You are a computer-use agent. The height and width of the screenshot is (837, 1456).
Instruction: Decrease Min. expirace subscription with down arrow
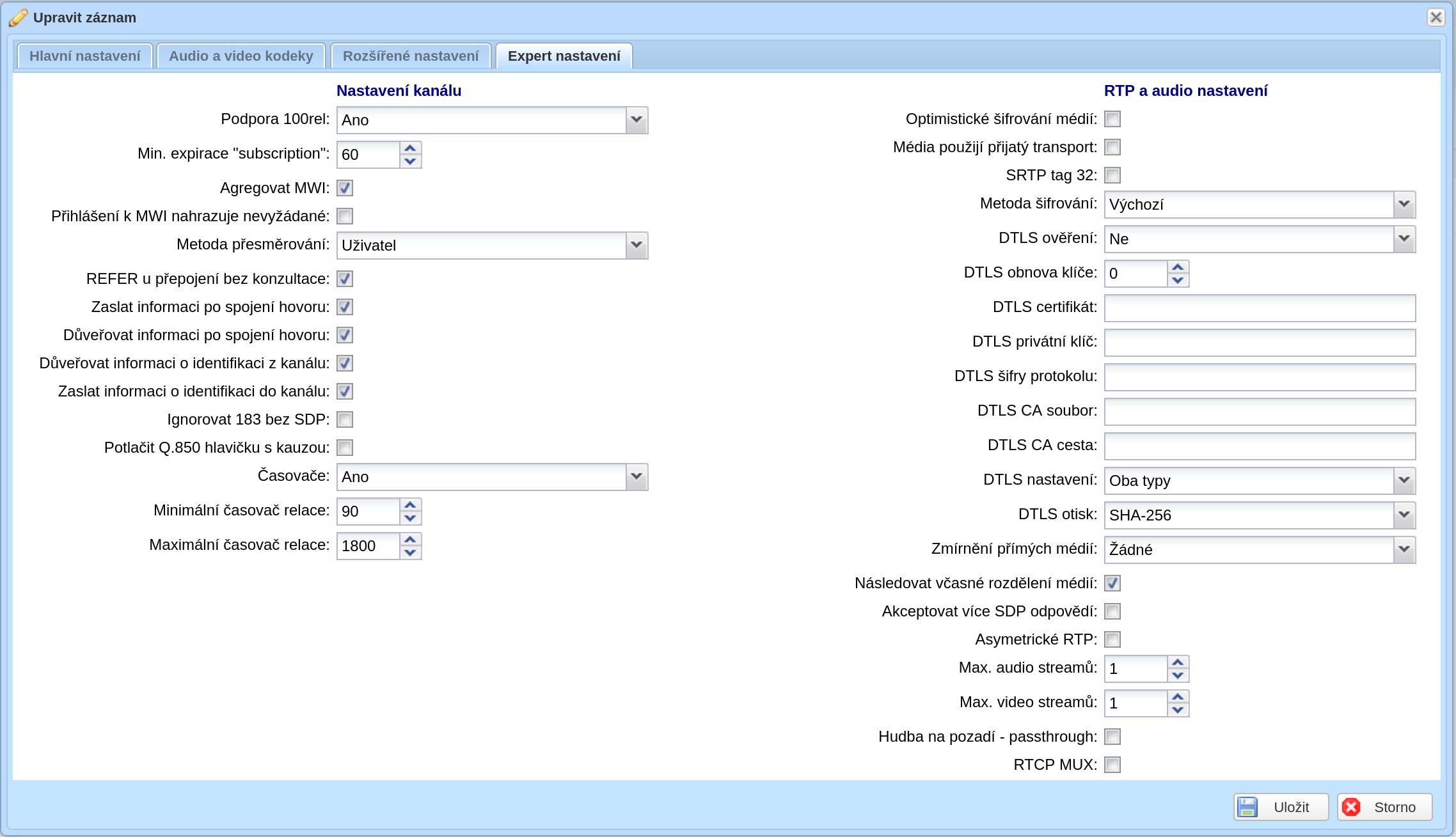click(410, 162)
